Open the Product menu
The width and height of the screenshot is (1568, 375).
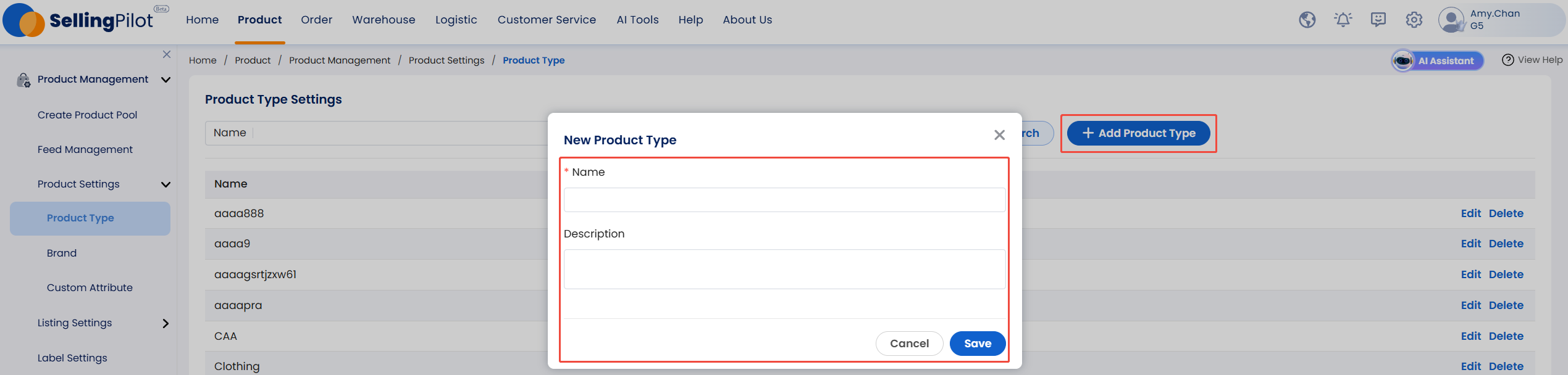pos(259,20)
